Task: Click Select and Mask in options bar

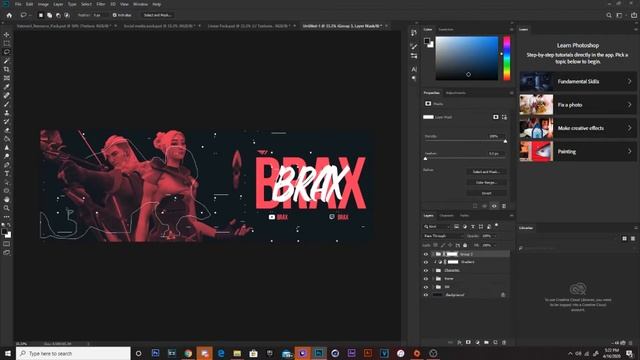Action: pos(158,15)
